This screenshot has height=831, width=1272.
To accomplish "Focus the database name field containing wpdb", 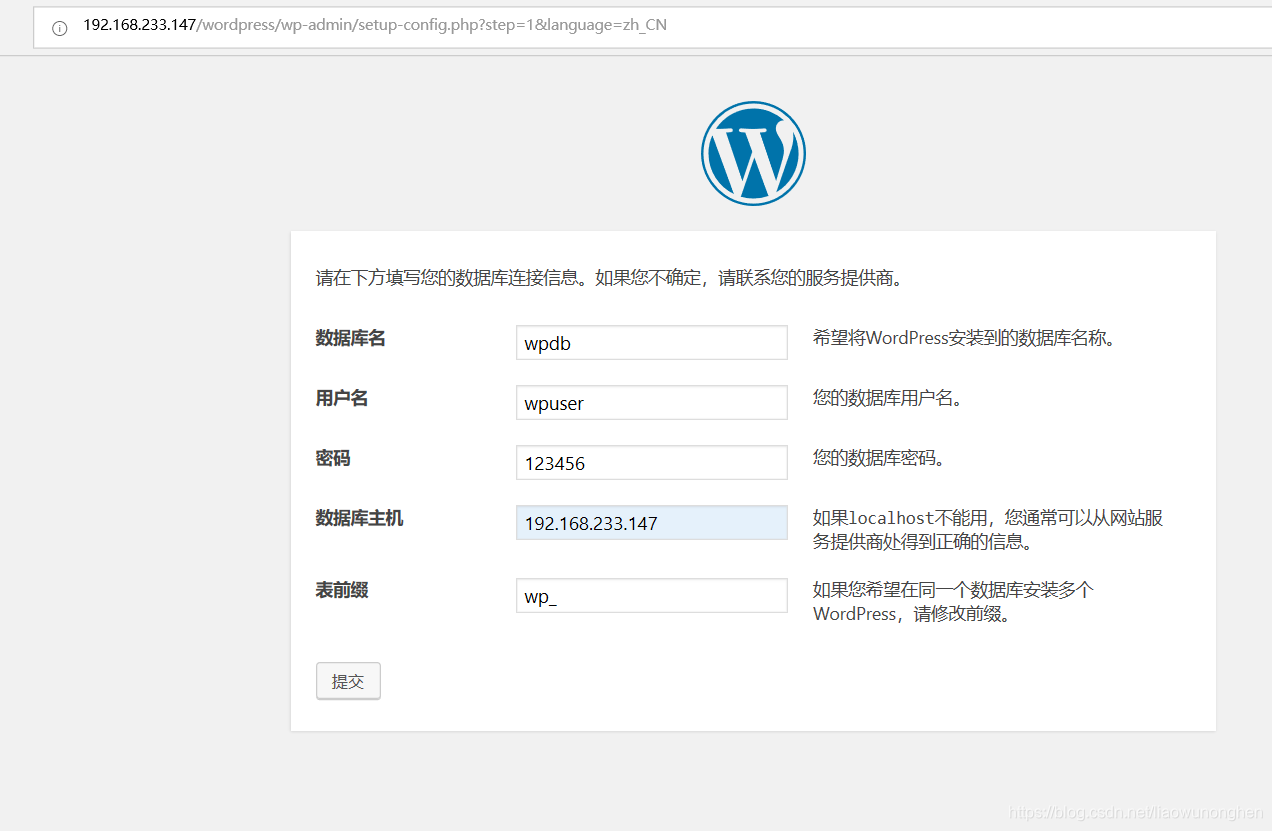I will point(652,342).
